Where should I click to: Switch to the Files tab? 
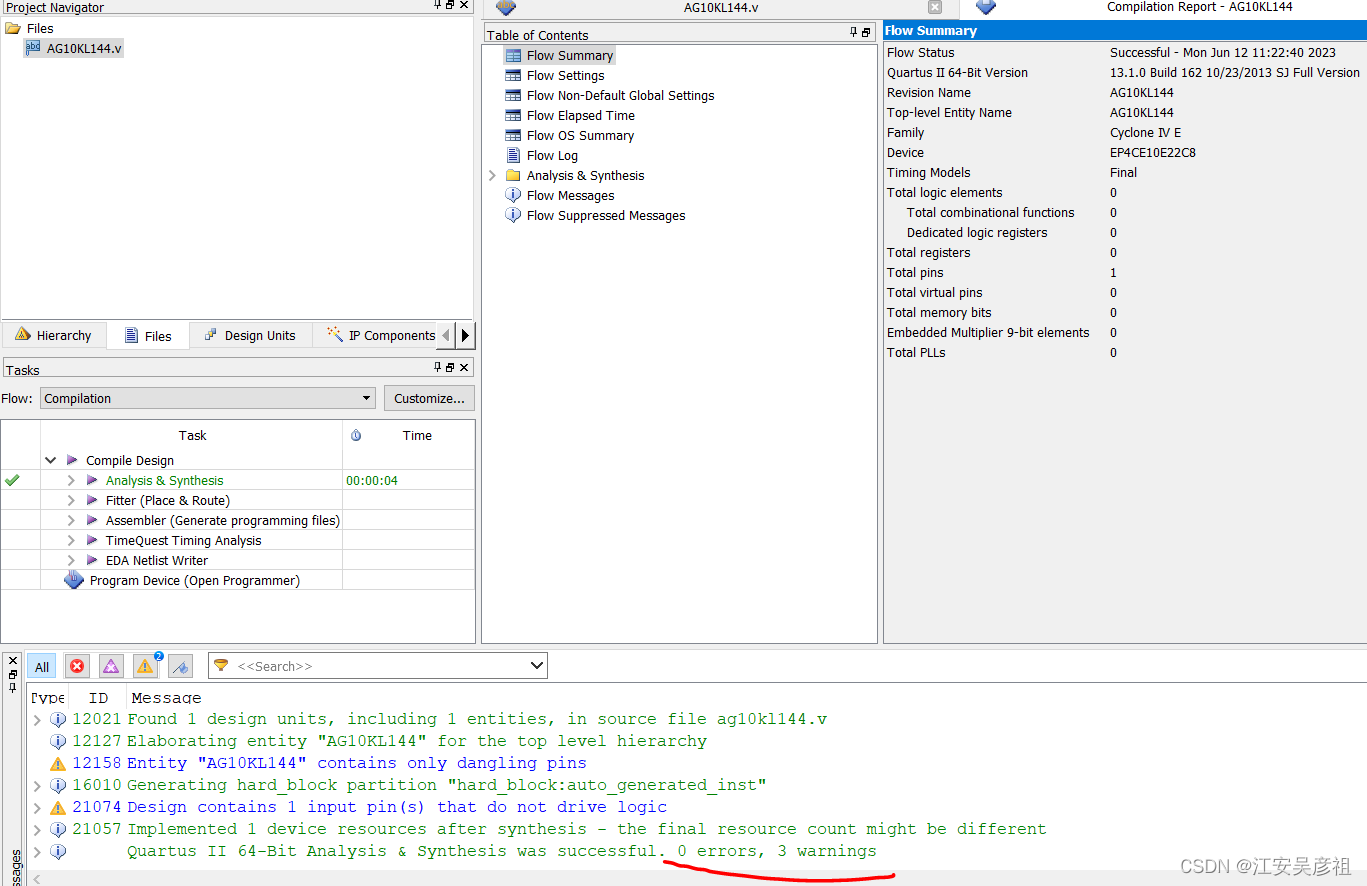[148, 336]
